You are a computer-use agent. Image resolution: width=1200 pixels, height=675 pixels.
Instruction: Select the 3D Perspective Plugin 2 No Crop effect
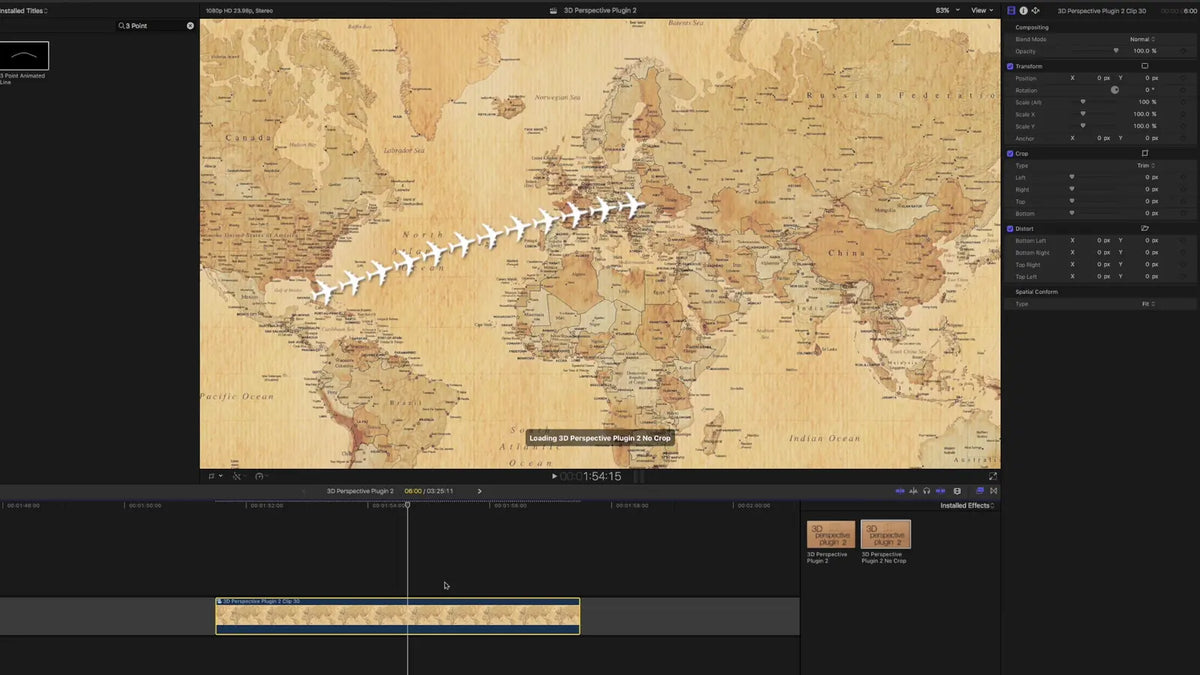[x=886, y=534]
